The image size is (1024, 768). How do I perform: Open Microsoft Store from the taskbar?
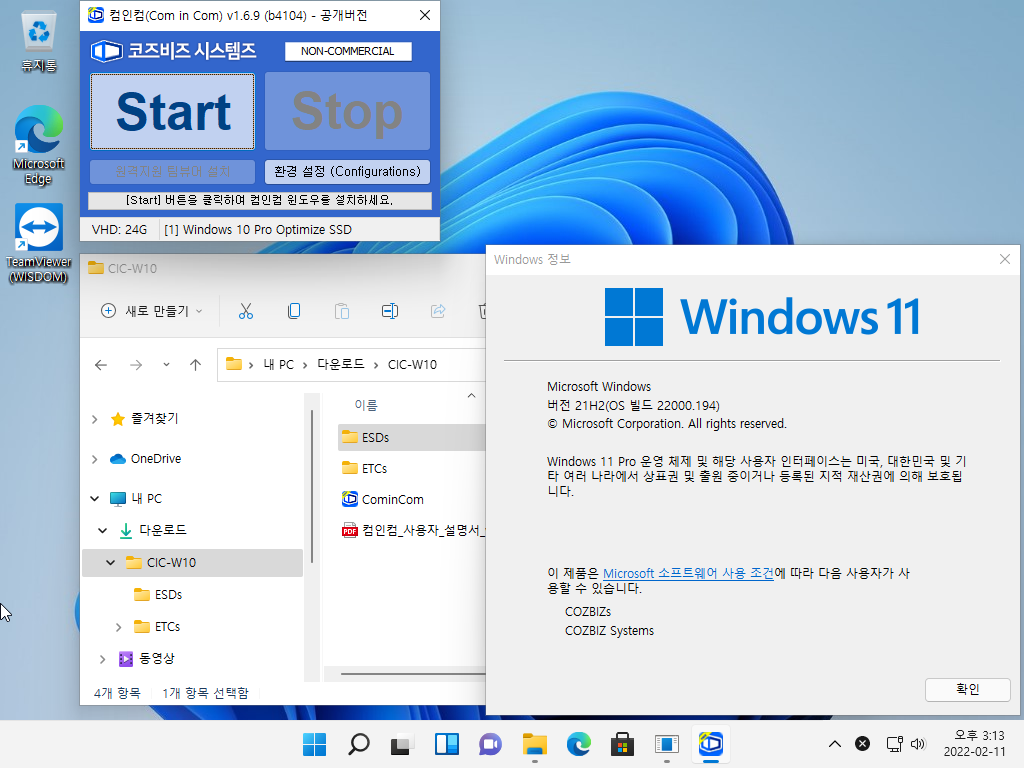point(622,744)
